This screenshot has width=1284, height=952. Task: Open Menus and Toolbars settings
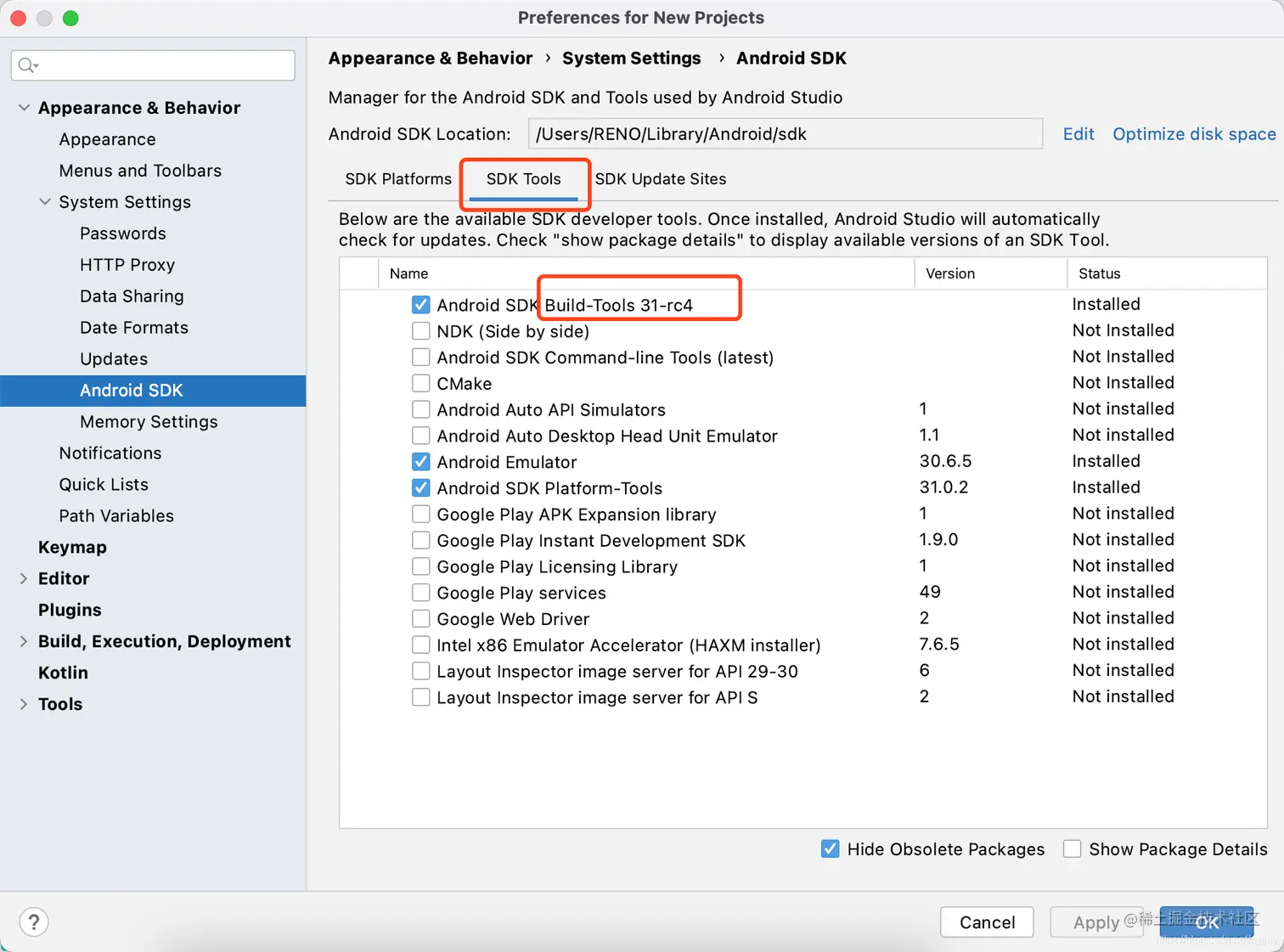click(140, 171)
